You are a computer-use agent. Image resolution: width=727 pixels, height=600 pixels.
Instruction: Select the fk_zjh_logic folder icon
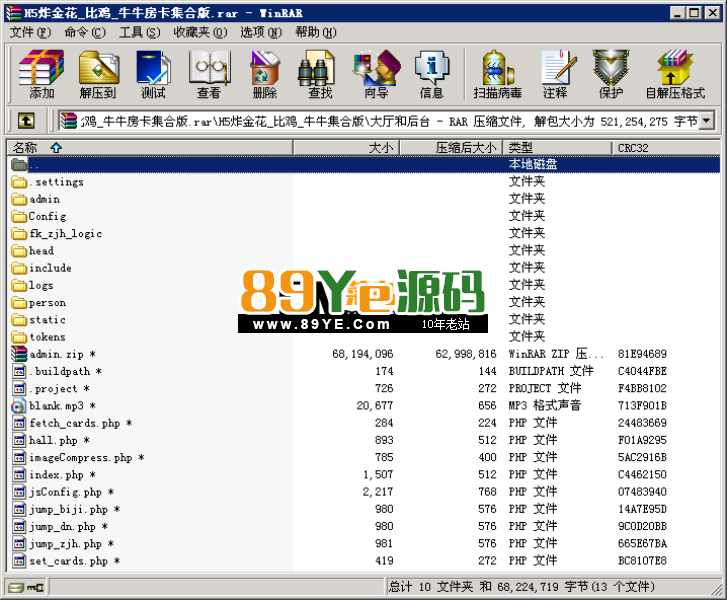(19, 233)
